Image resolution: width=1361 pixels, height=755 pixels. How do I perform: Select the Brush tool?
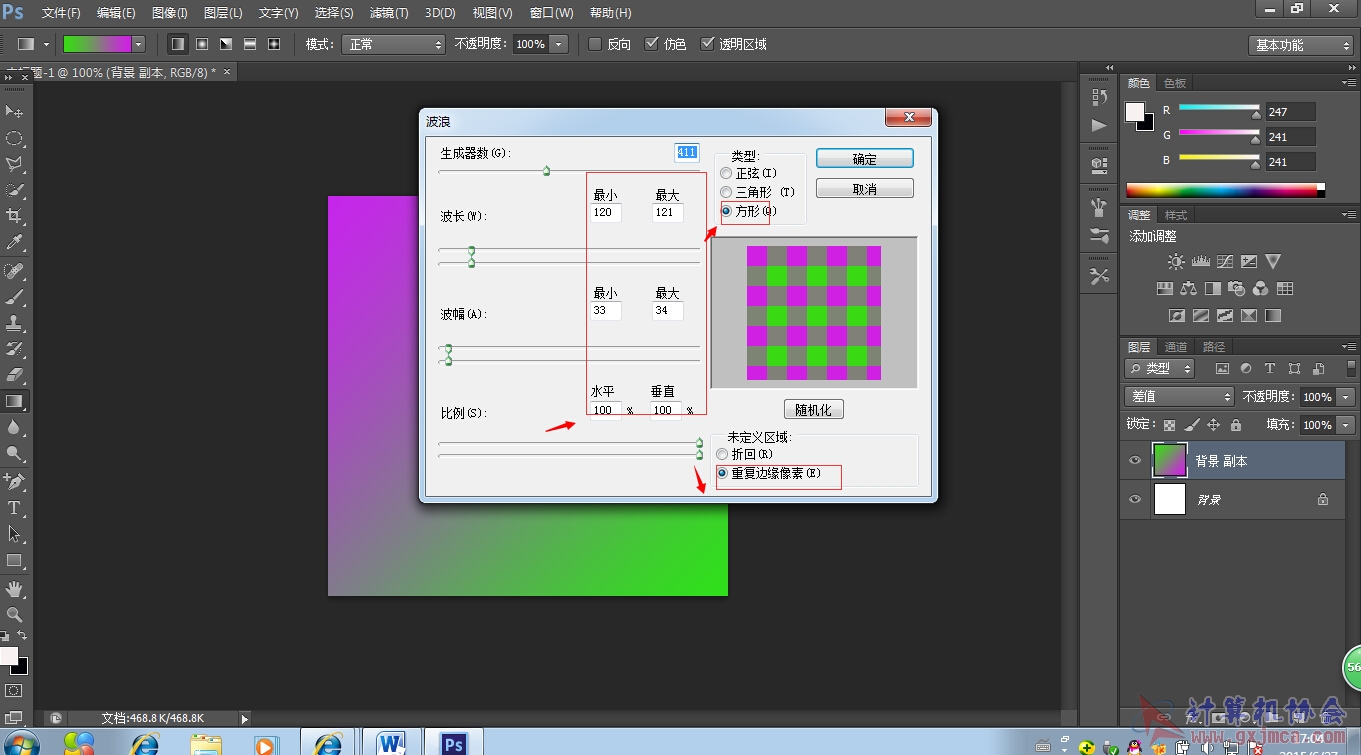(x=14, y=298)
